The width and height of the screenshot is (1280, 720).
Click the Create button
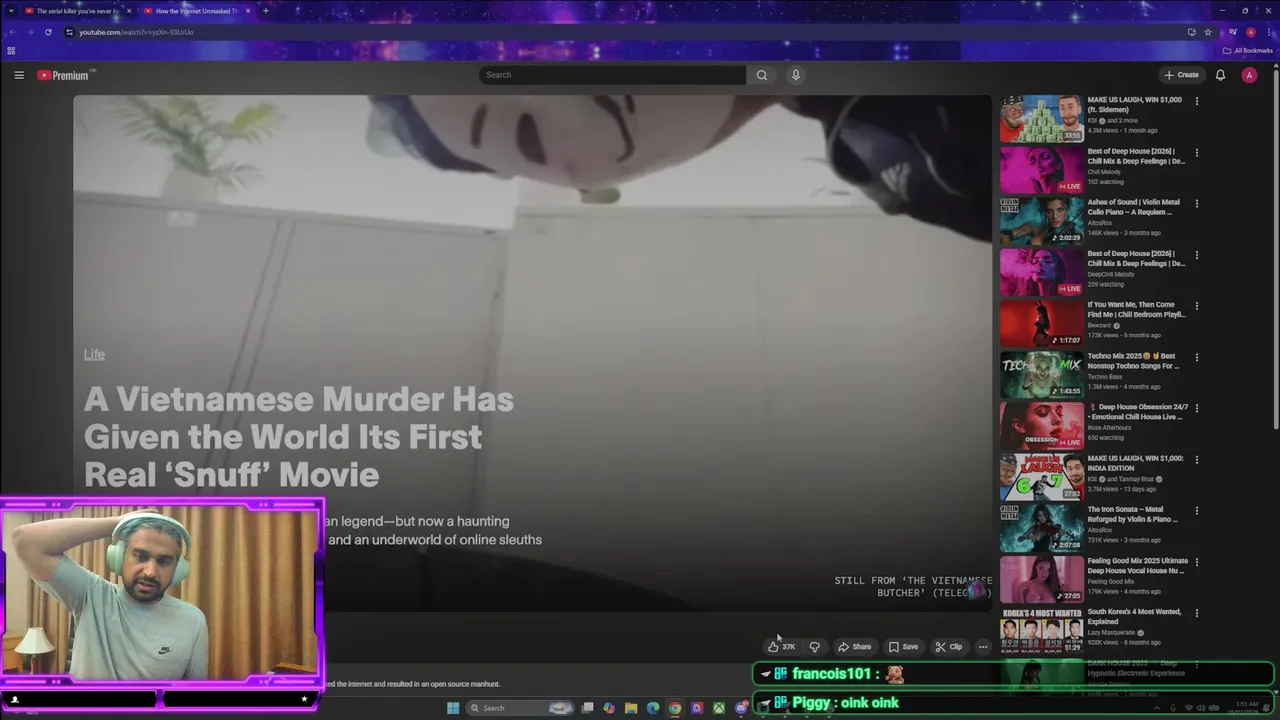(1181, 75)
